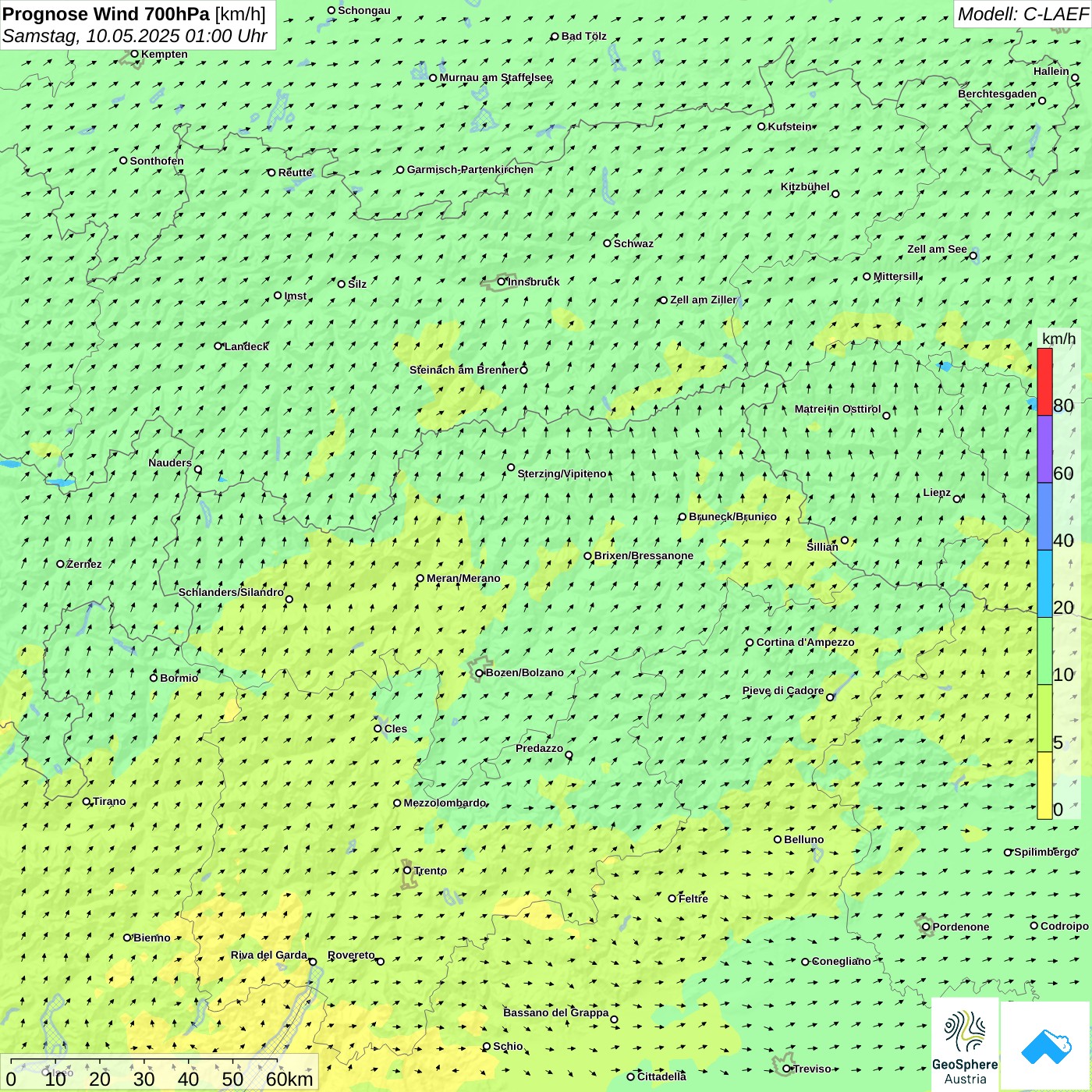The image size is (1092, 1092).
Task: Click the Silz label
Action: (357, 284)
